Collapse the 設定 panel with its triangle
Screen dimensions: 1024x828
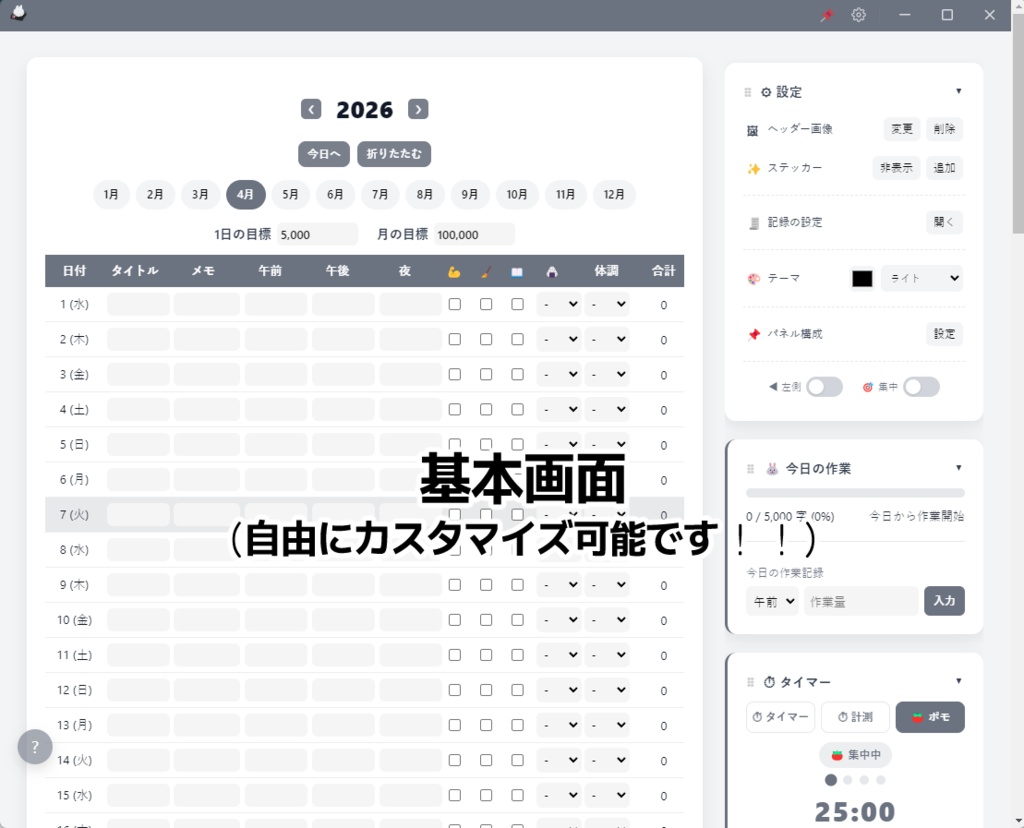click(x=958, y=90)
